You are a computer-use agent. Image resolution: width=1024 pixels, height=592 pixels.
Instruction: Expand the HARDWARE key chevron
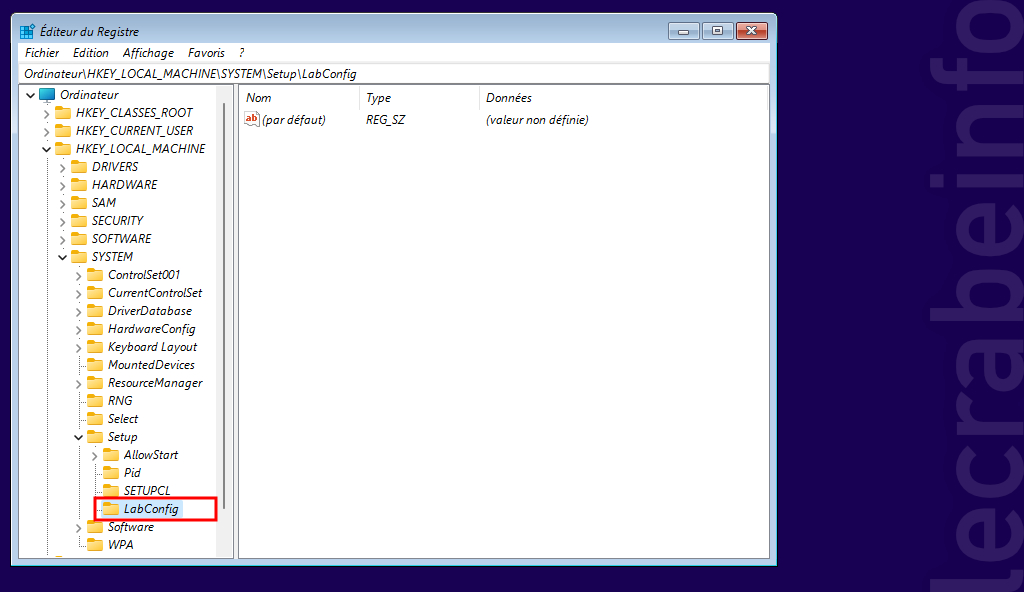pos(63,186)
